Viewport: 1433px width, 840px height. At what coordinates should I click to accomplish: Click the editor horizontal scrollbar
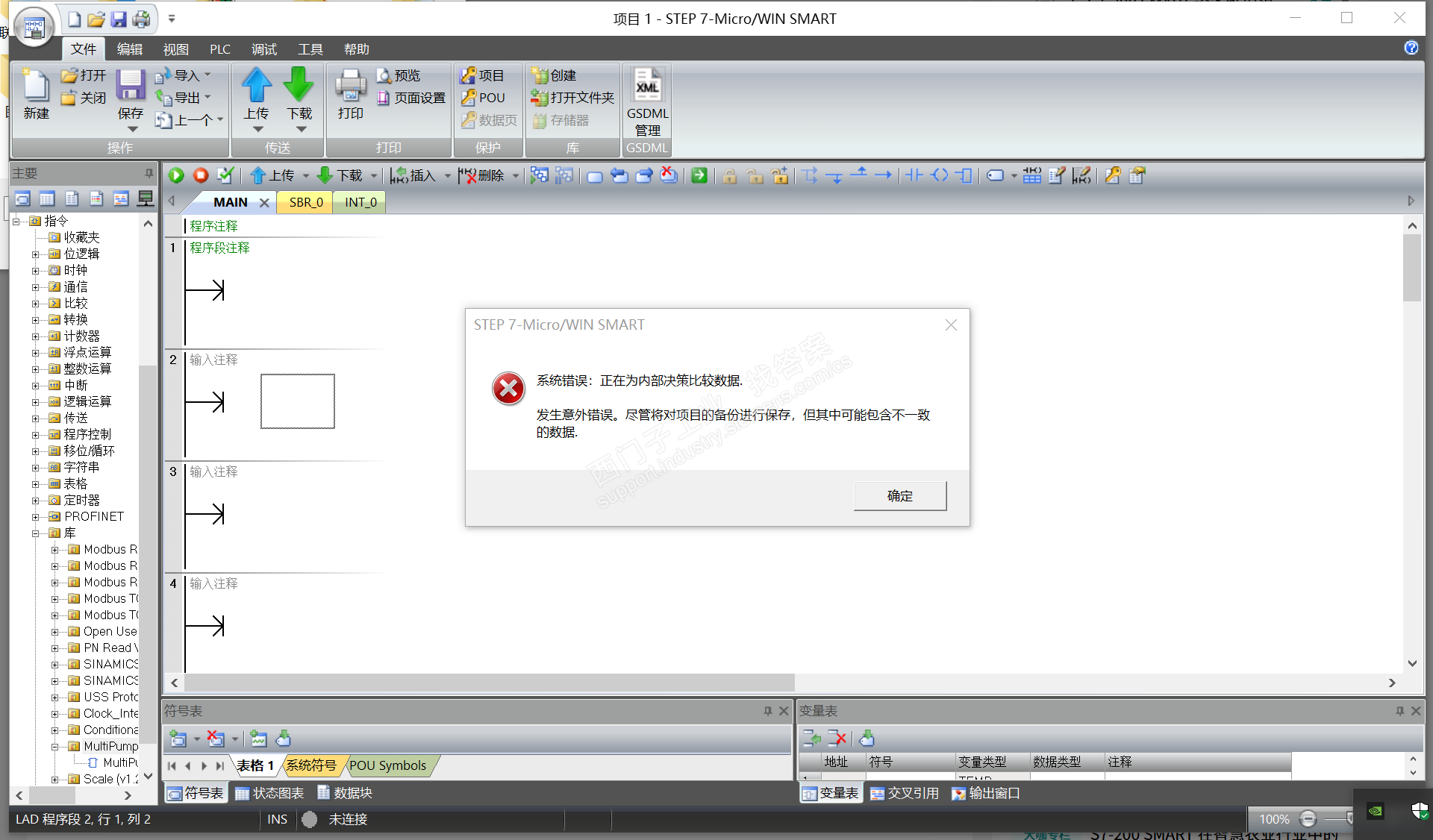click(490, 683)
